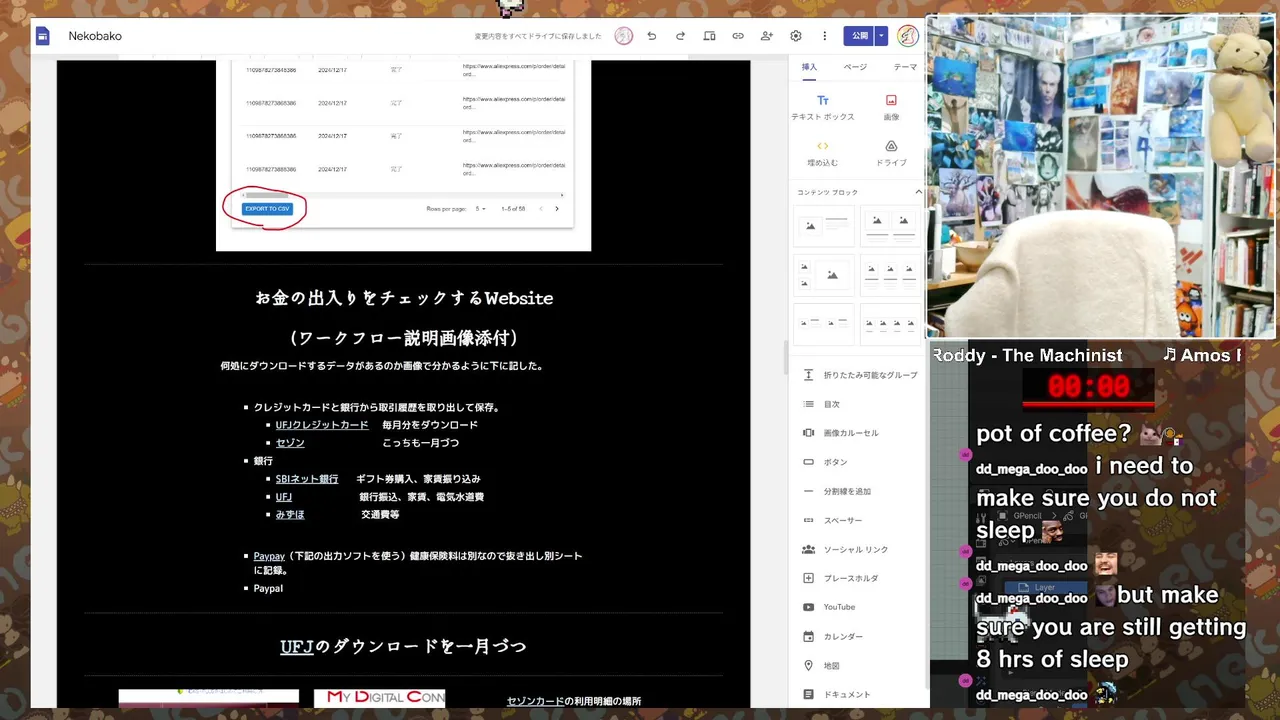This screenshot has width=1280, height=720.
Task: Switch to the 挿入 tab
Action: pyautogui.click(x=809, y=67)
